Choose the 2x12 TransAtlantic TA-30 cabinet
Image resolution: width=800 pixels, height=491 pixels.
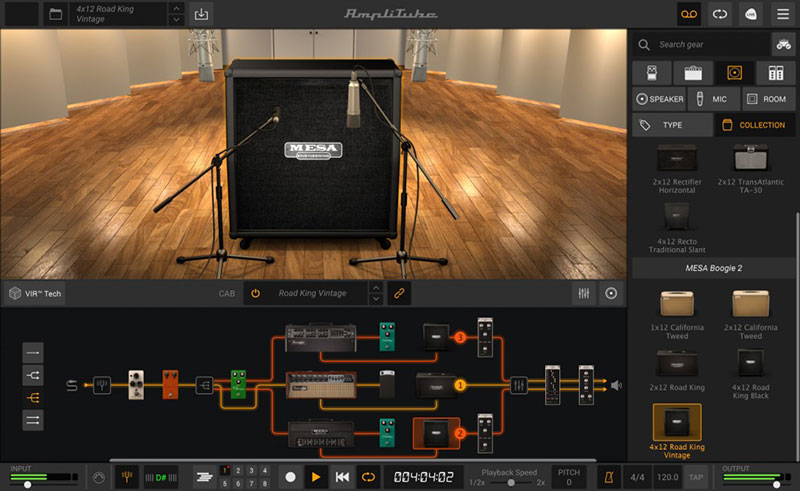point(751,169)
